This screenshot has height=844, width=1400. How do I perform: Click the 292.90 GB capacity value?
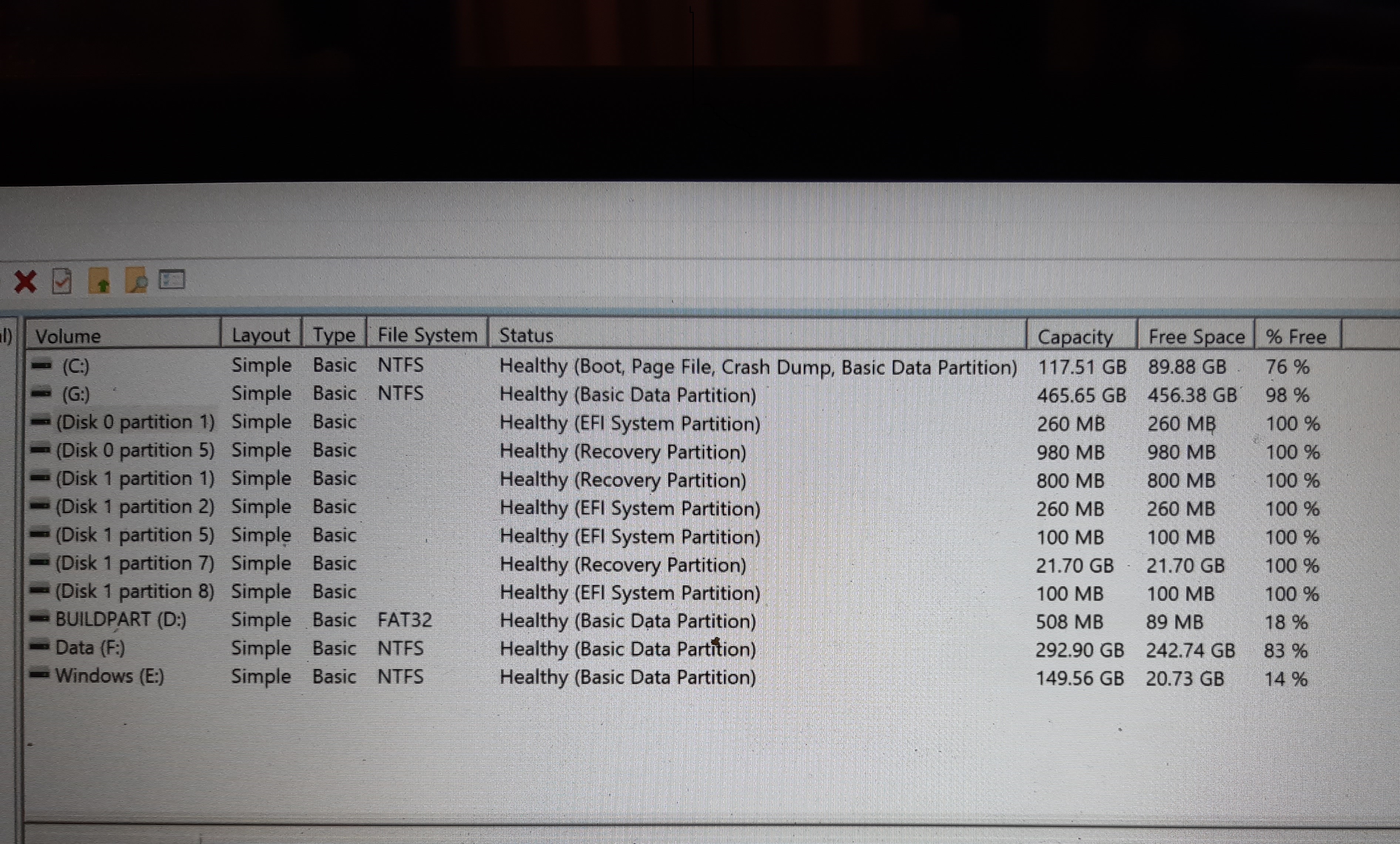[1080, 650]
